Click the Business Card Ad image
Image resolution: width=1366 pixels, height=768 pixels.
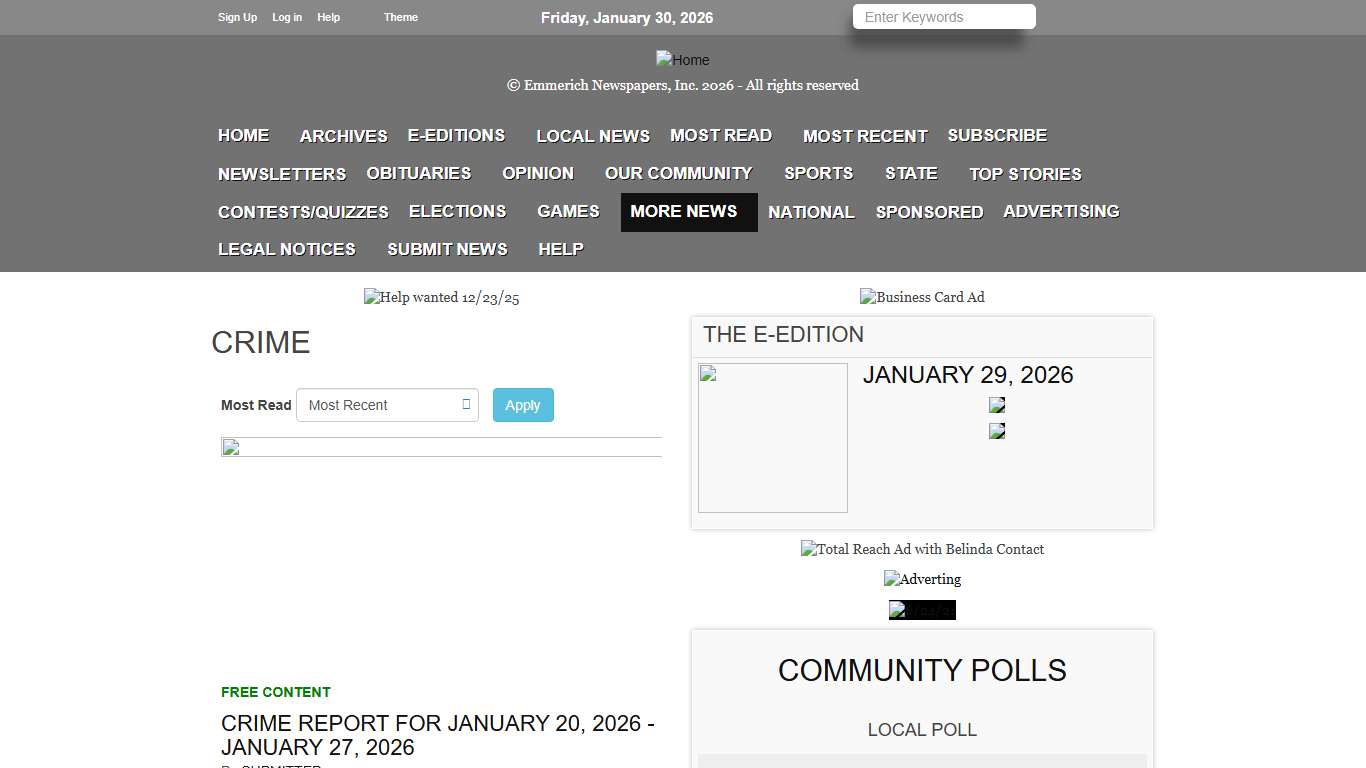coord(922,297)
